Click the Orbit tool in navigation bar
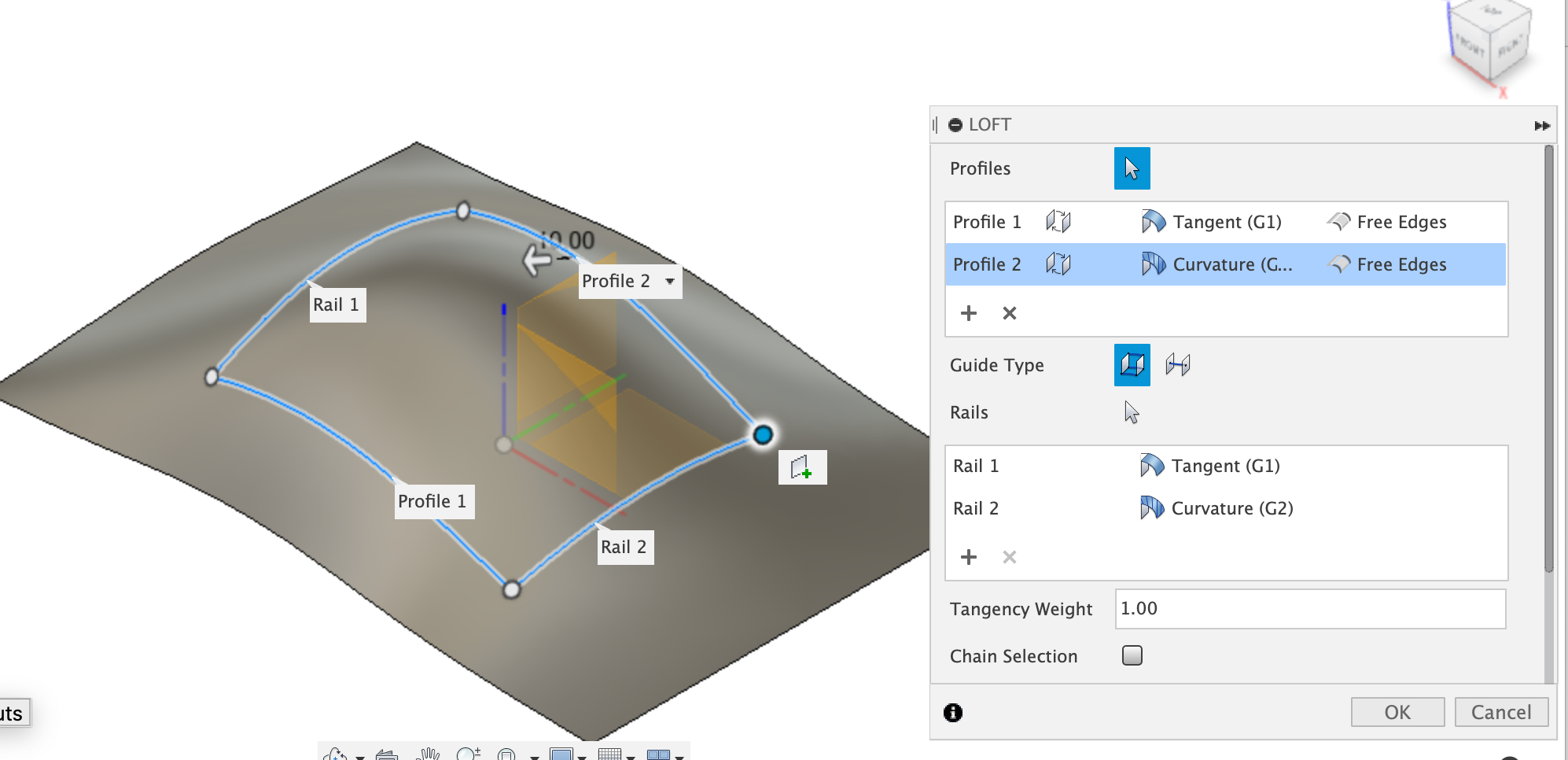Image resolution: width=1568 pixels, height=760 pixels. 336,754
